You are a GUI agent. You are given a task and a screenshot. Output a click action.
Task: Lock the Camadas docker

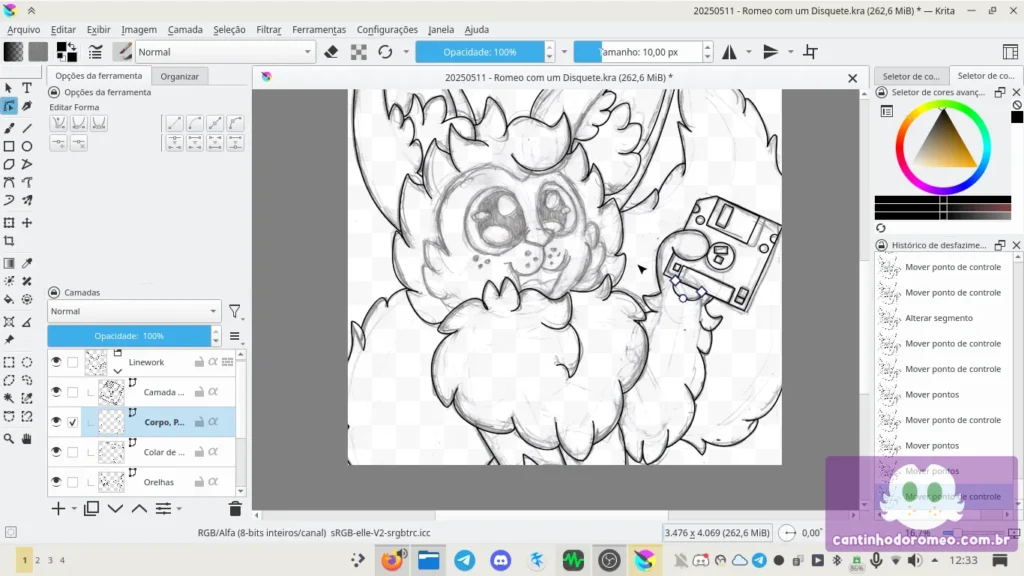coord(54,293)
